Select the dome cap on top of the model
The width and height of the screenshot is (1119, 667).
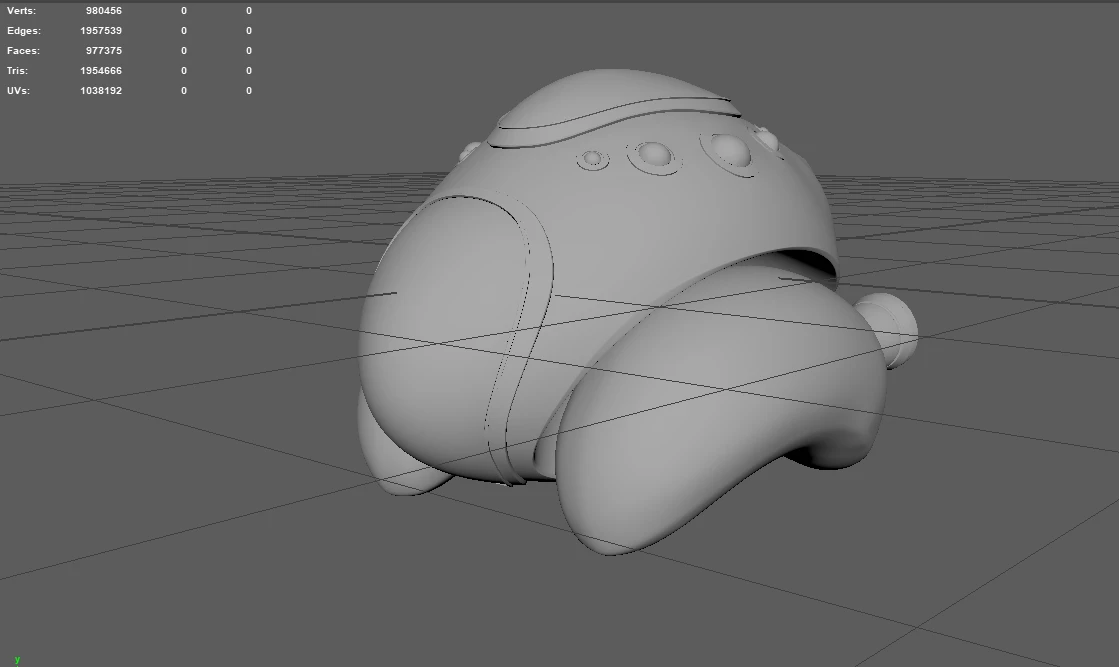(x=614, y=100)
